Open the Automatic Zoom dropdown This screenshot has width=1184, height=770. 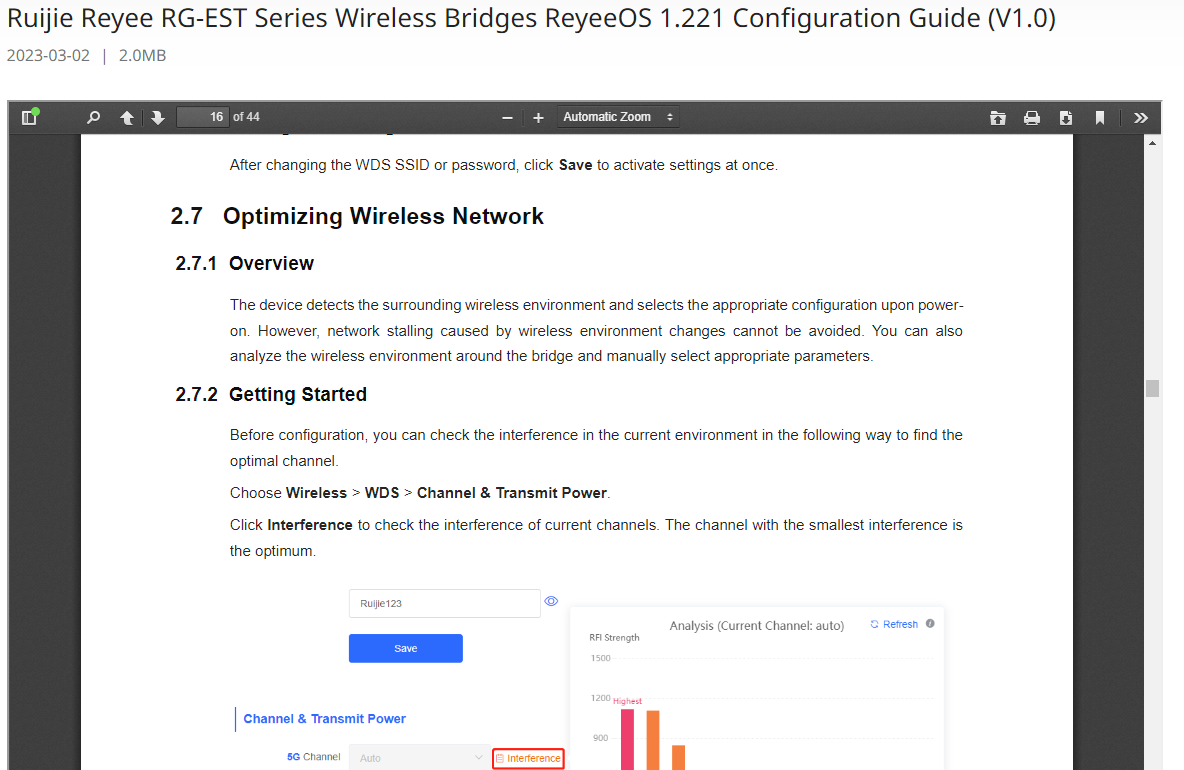pyautogui.click(x=618, y=117)
